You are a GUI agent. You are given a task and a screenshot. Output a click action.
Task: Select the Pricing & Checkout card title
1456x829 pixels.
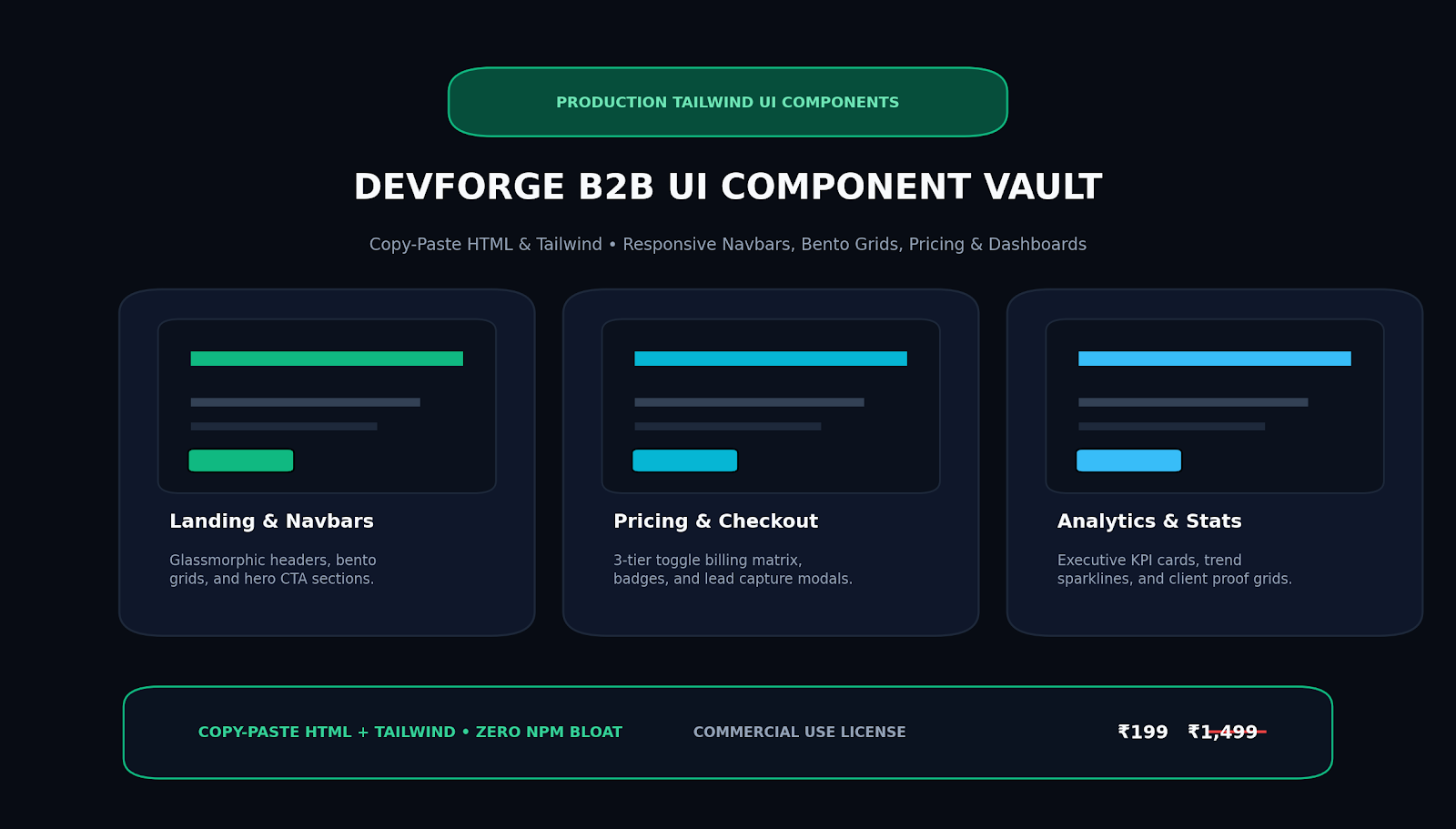pos(716,521)
